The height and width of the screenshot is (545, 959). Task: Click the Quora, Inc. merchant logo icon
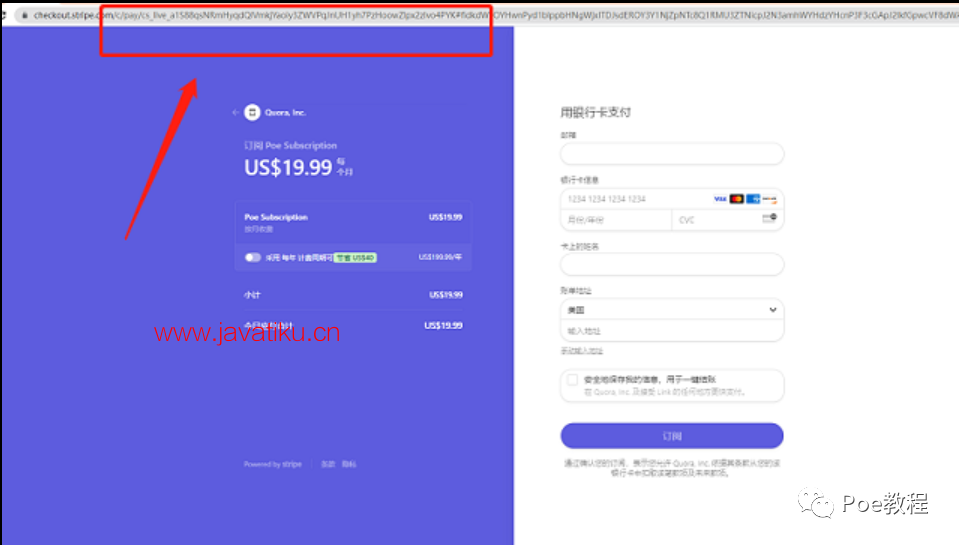[x=252, y=113]
